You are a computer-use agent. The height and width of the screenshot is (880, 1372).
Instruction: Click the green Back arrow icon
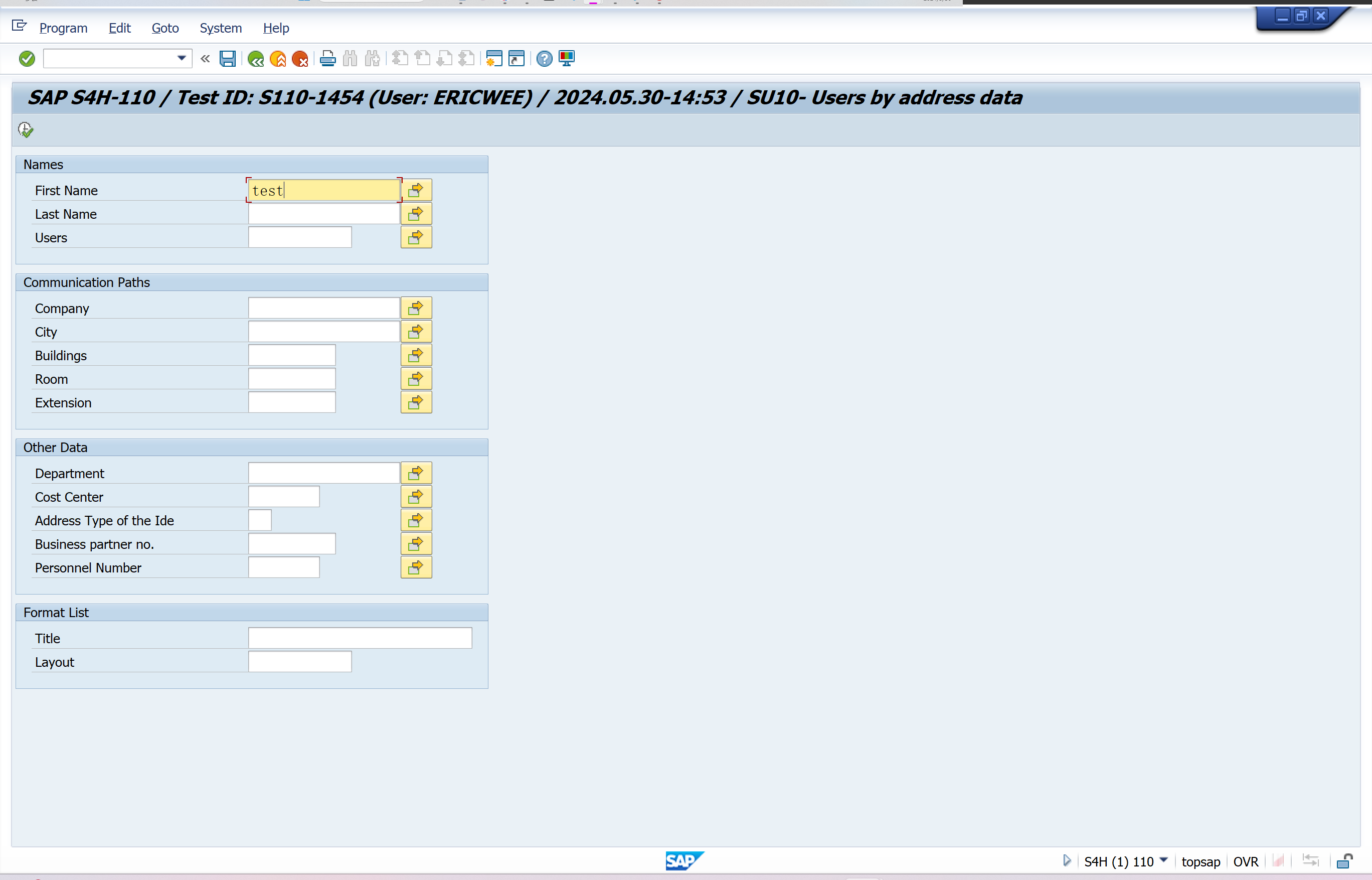[255, 58]
